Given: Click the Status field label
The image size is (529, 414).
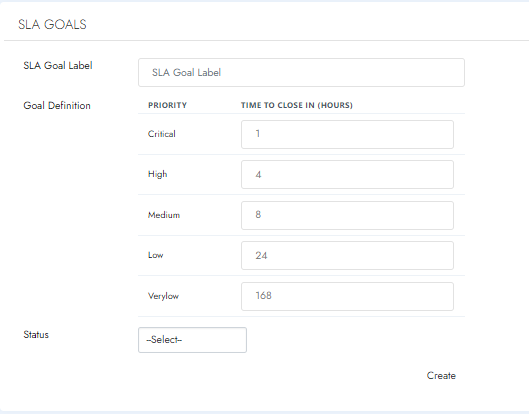Looking at the screenshot, I should coord(36,335).
